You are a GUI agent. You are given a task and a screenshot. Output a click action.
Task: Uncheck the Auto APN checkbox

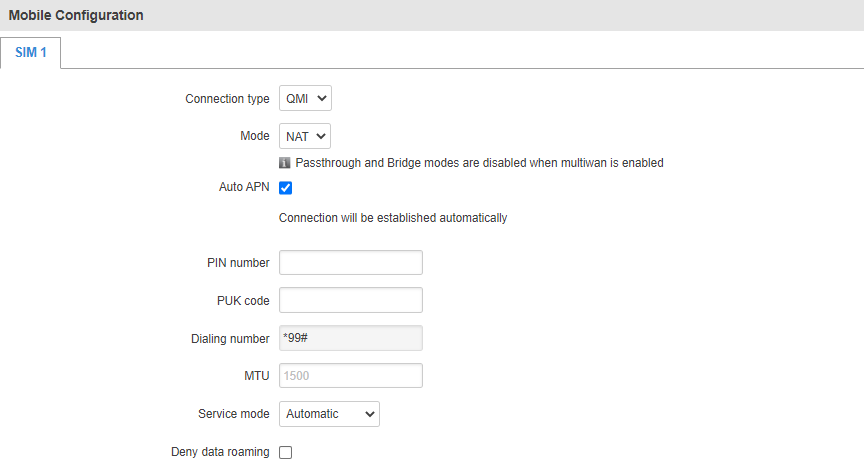coord(285,188)
